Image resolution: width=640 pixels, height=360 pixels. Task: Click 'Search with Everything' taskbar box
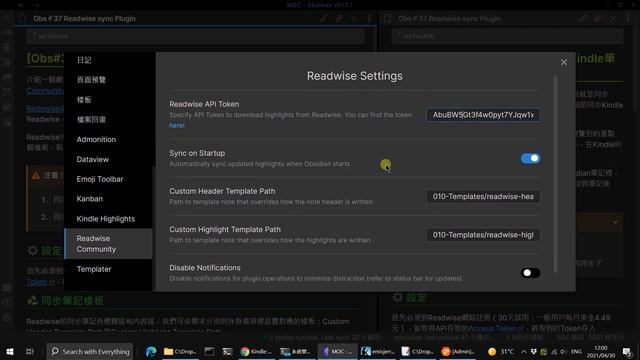tap(91, 351)
